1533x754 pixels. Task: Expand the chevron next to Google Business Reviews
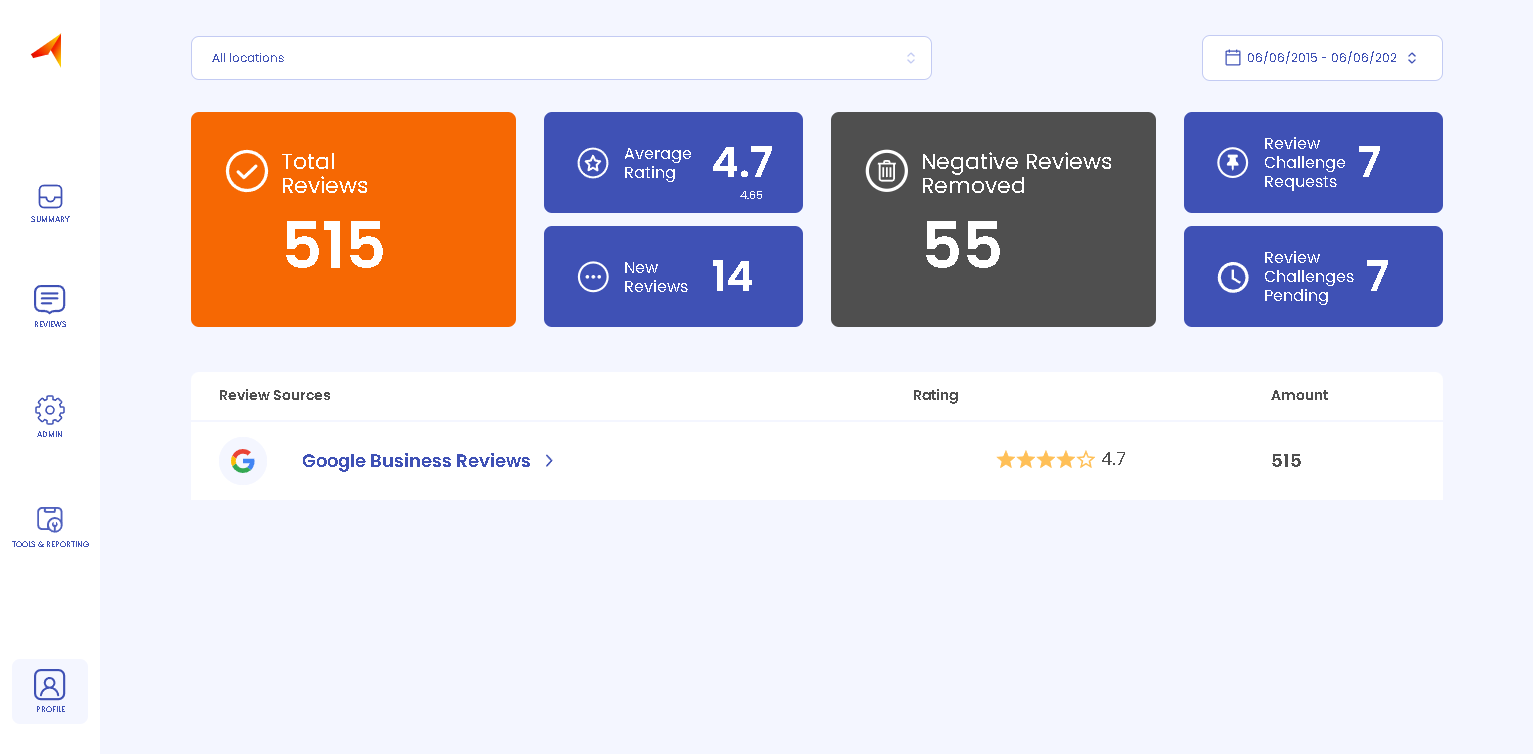(x=549, y=461)
